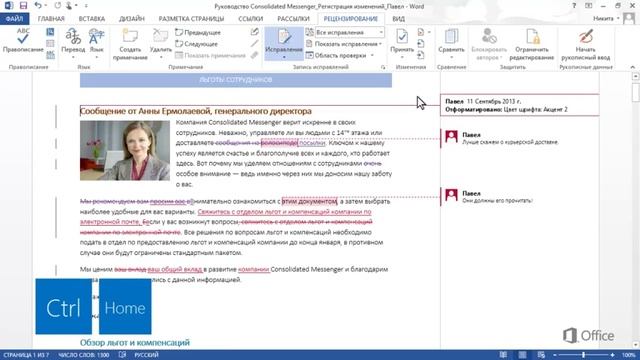Expand the reject change dropdown arrow
640x360 pixels.
429,32
